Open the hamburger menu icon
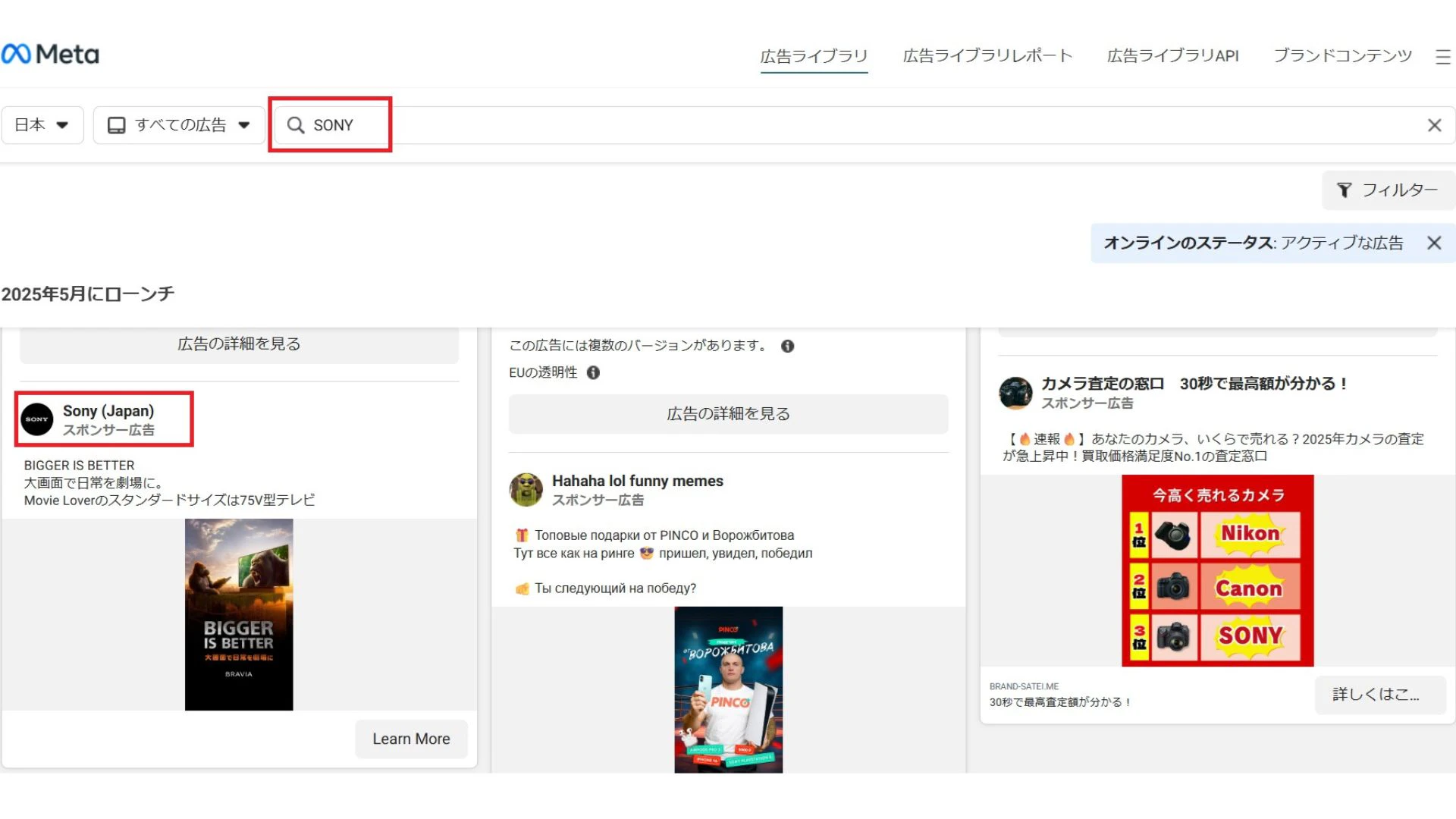 pyautogui.click(x=1442, y=57)
